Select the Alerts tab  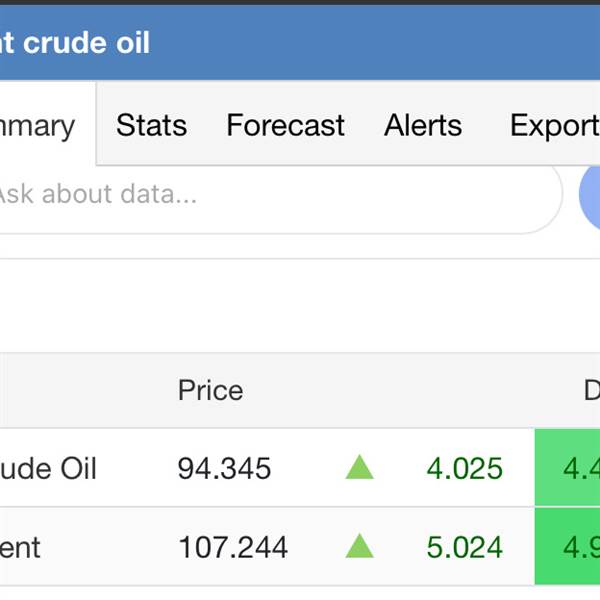tap(423, 126)
